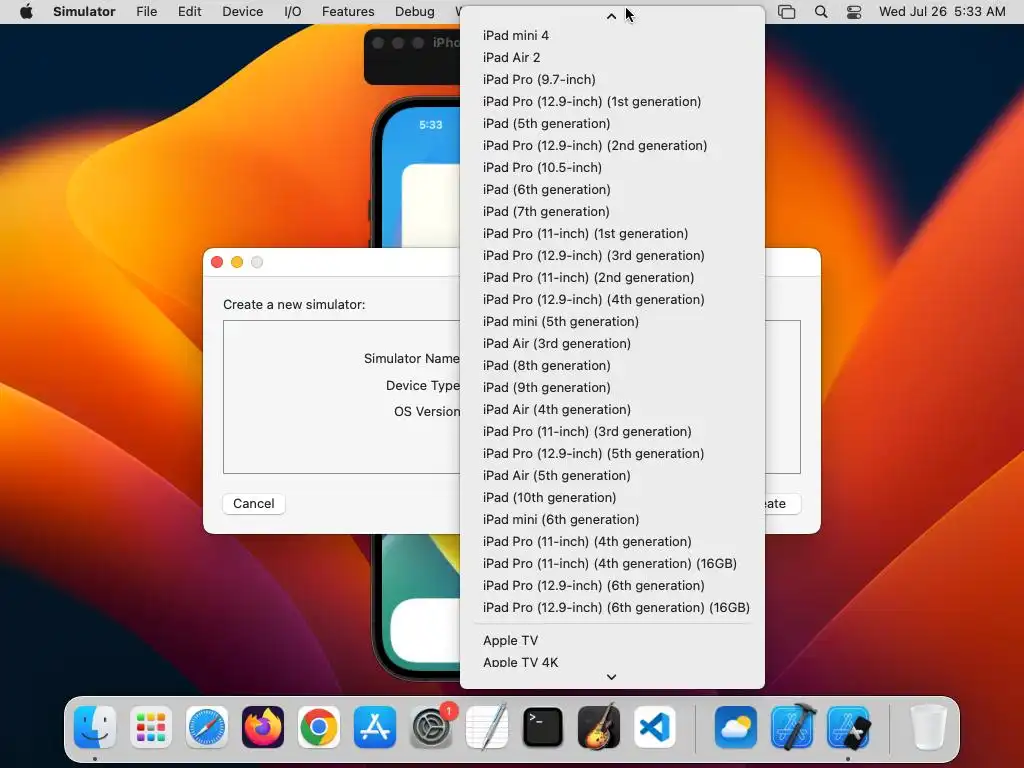Pick iPad (8th generation)
This screenshot has width=1024, height=768.
click(x=613, y=366)
